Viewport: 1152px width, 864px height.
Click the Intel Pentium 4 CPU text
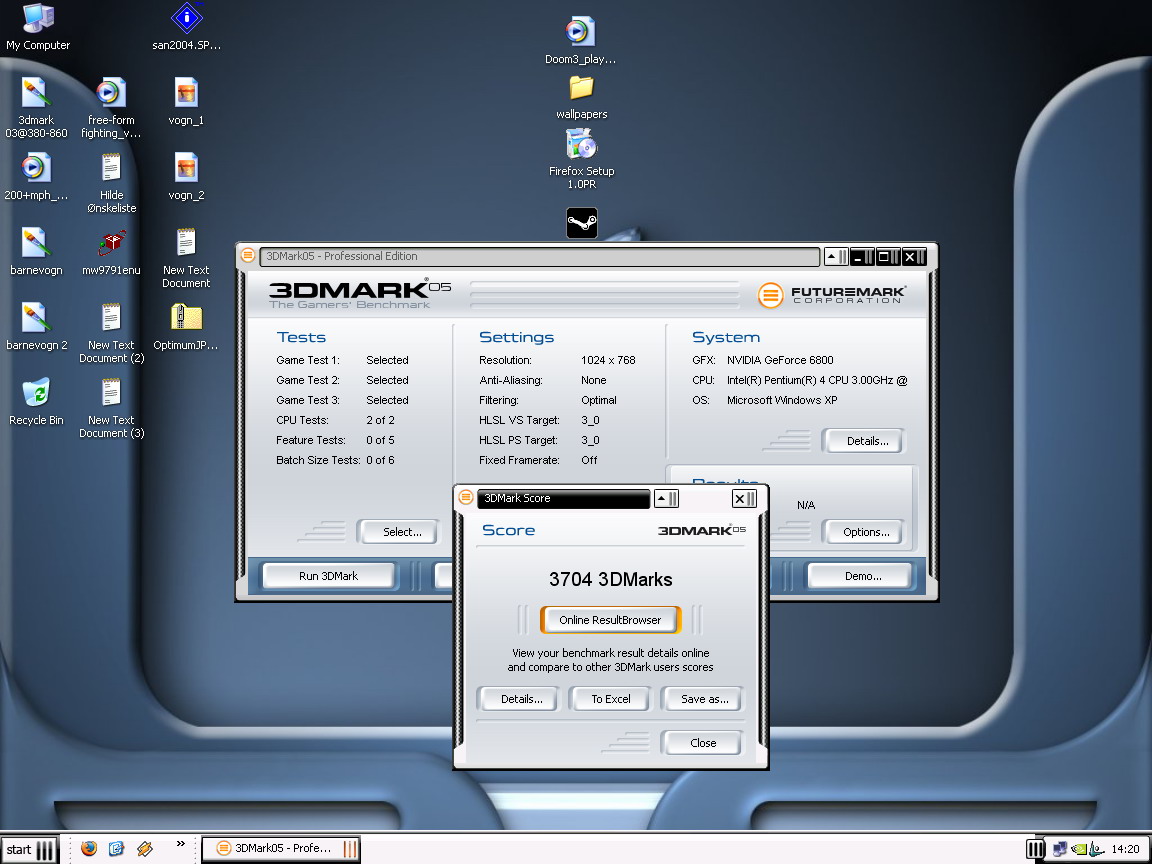tap(816, 380)
